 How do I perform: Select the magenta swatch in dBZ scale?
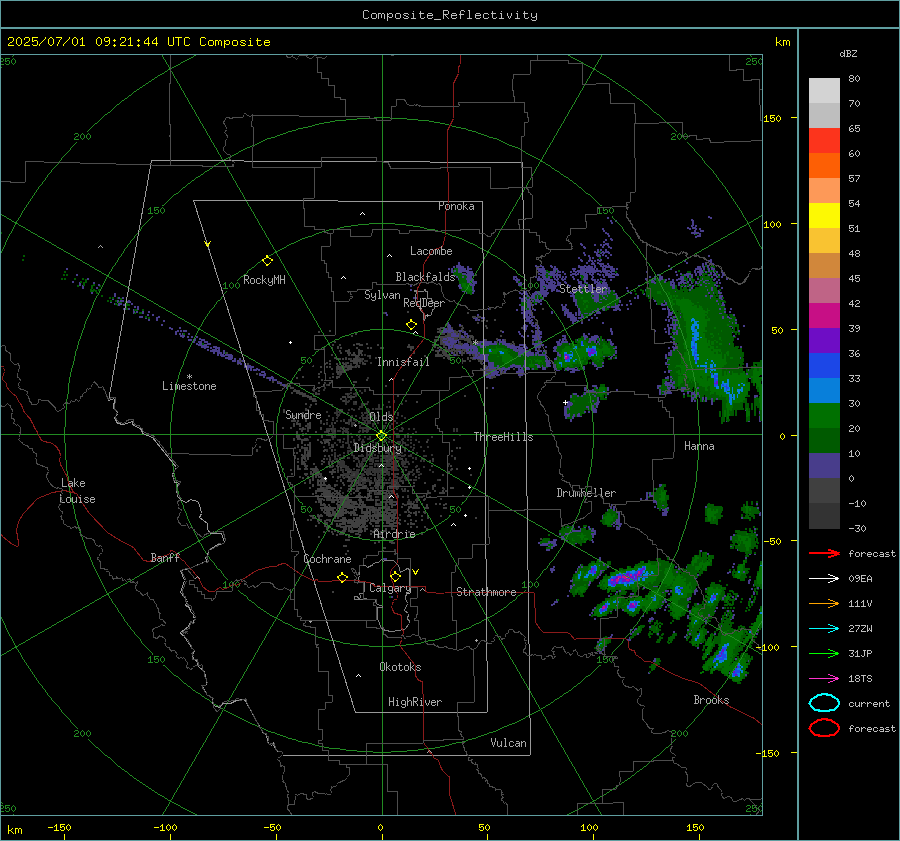click(824, 316)
